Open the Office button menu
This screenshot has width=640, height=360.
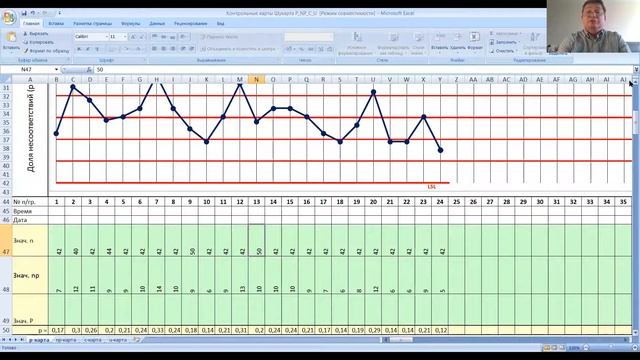click(x=9, y=18)
